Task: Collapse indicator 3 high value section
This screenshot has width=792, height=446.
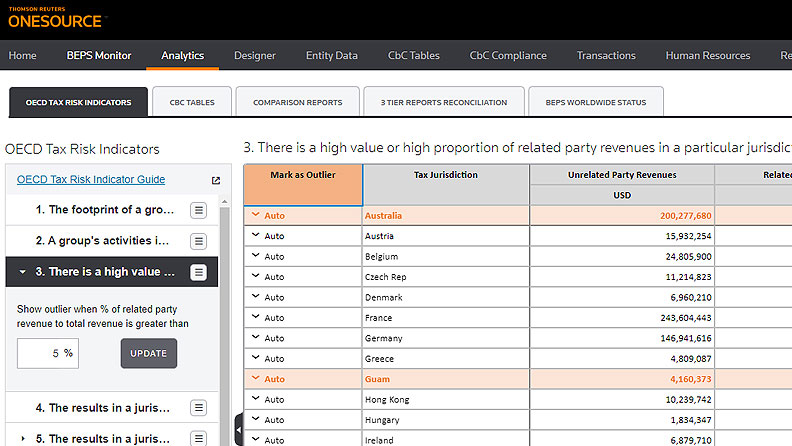Action: click(x=22, y=272)
